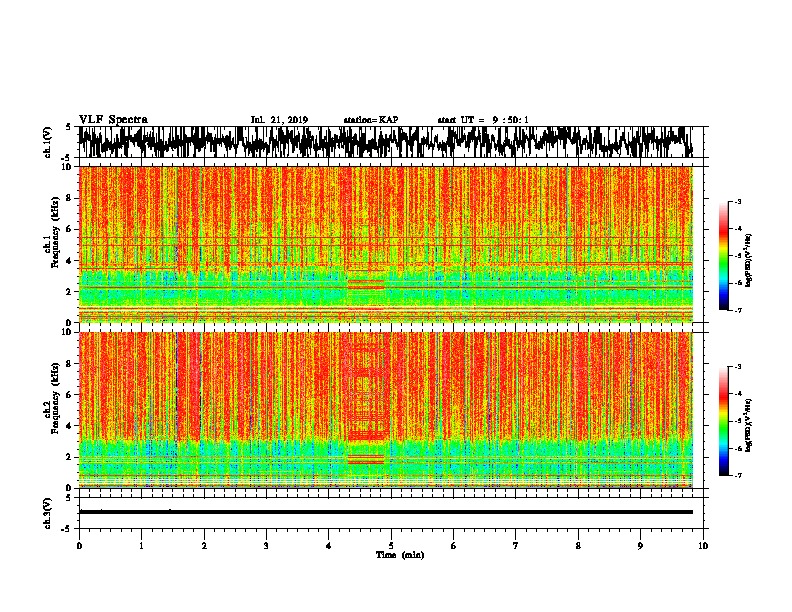Click time axis tick label "2"

[204, 546]
